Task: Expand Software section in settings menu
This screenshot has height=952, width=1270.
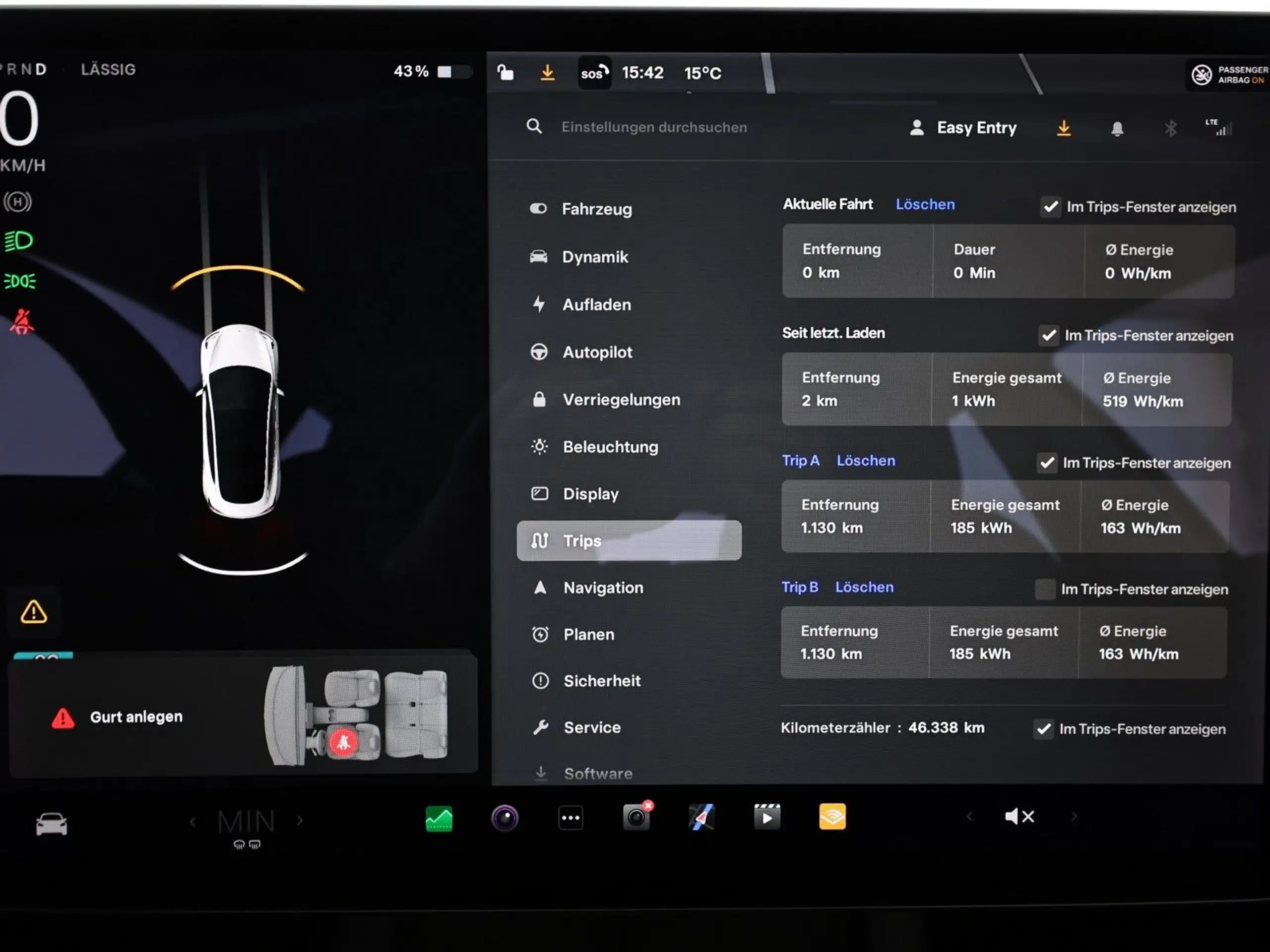Action: pos(596,773)
